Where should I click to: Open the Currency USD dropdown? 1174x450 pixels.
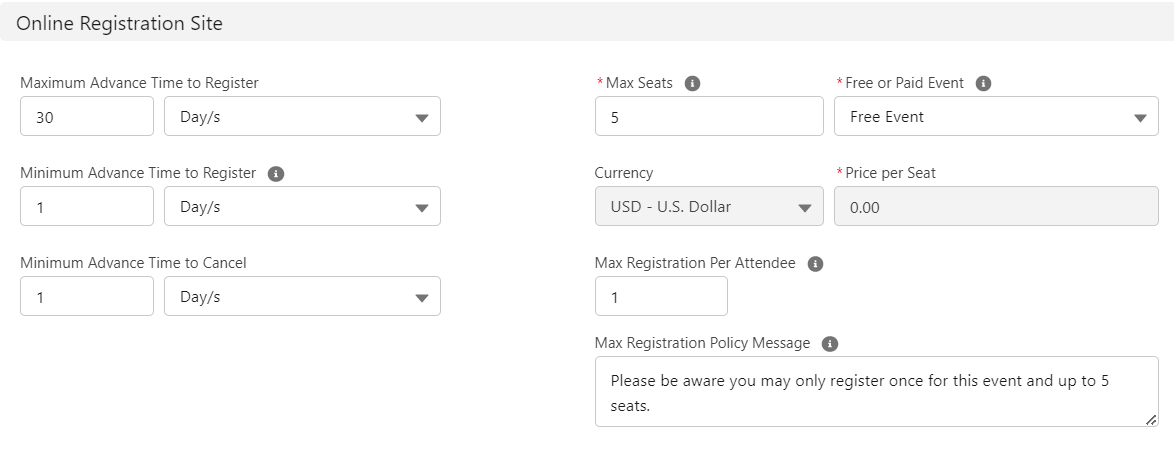(709, 207)
